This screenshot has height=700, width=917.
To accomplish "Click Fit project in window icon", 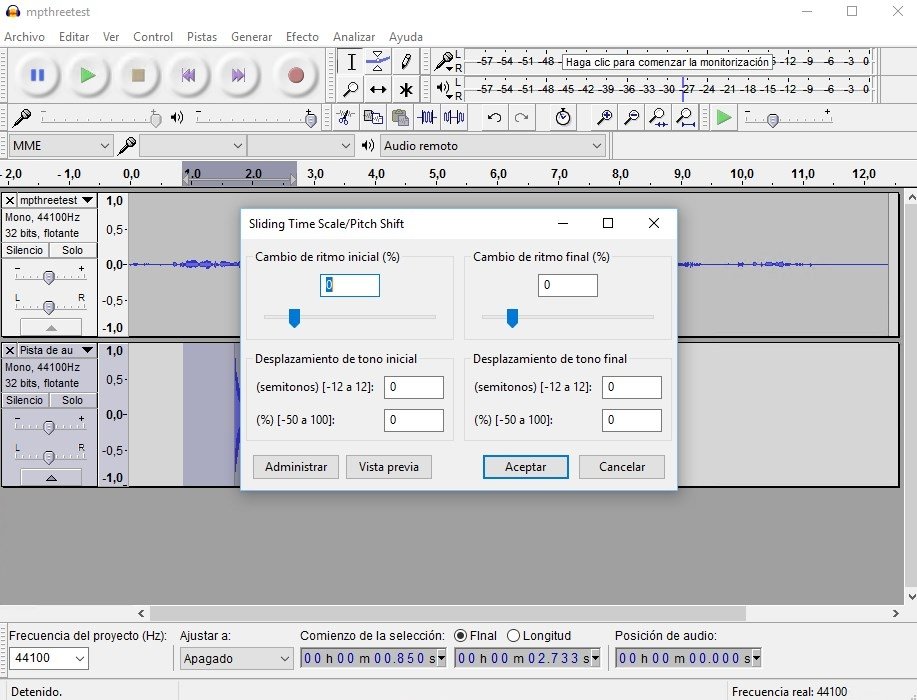I will 685,118.
